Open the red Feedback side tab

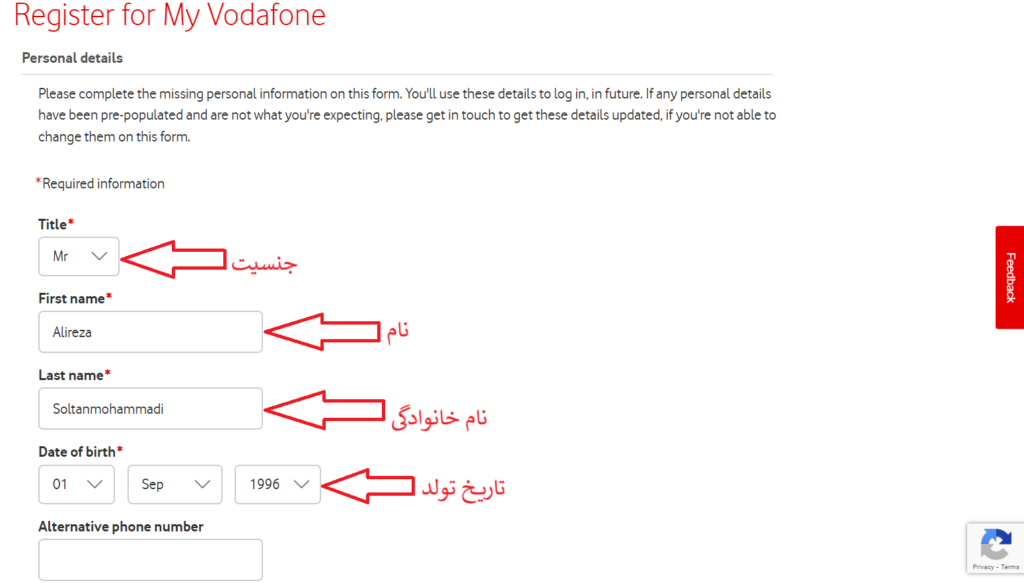(x=1009, y=277)
